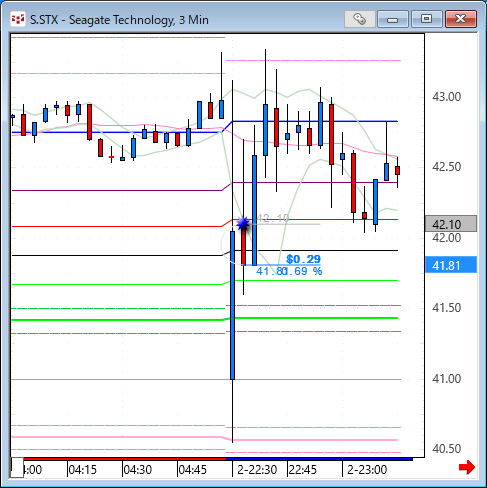Click the 41.50 price axis label
The width and height of the screenshot is (487, 488).
pyautogui.click(x=446, y=308)
